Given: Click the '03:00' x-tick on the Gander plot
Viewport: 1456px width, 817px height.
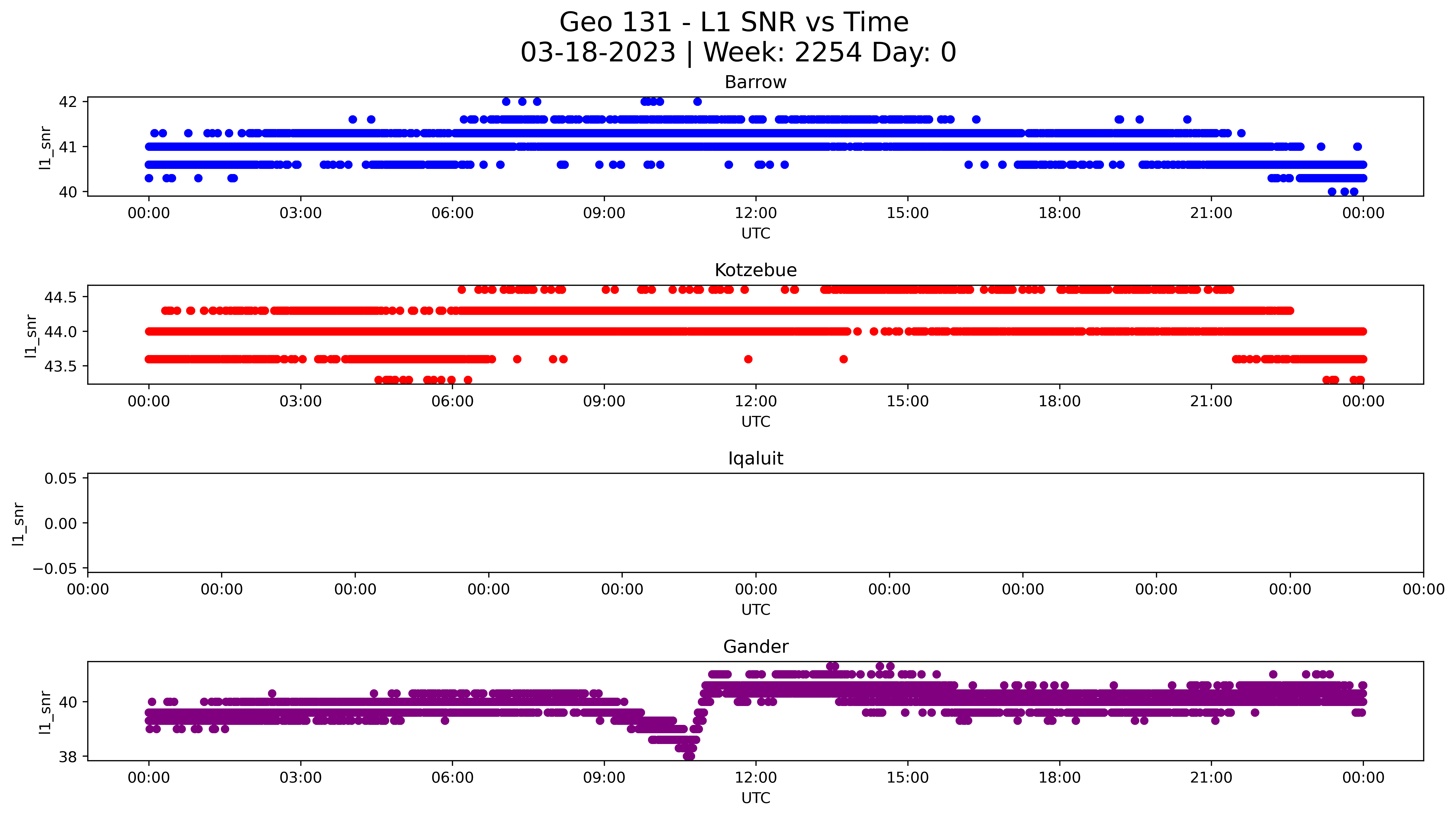Looking at the screenshot, I should pos(301,777).
